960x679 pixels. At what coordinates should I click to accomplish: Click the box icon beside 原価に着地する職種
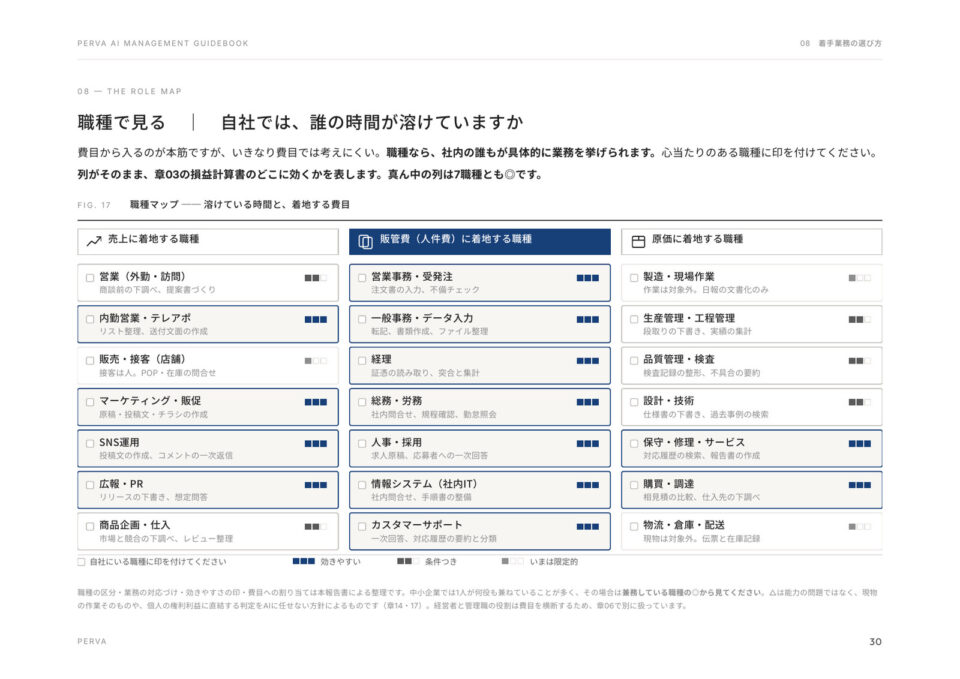(638, 241)
